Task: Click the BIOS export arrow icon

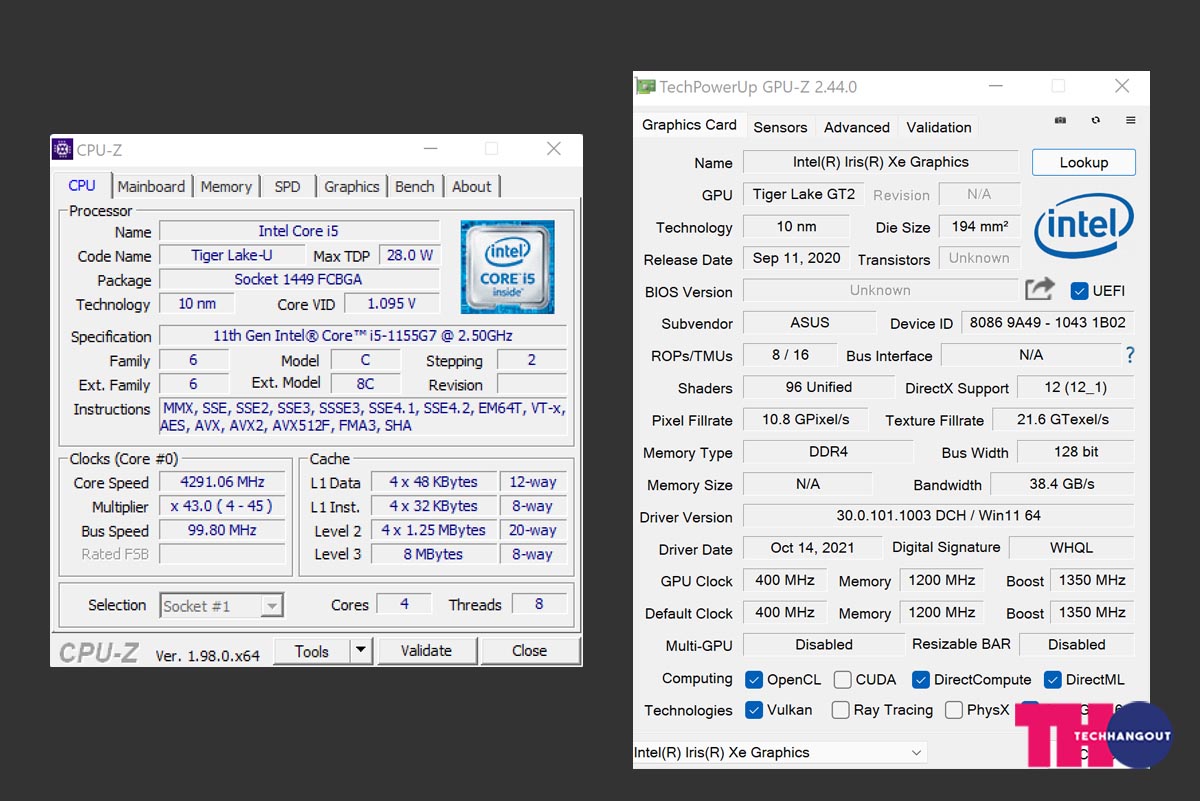Action: 1040,290
